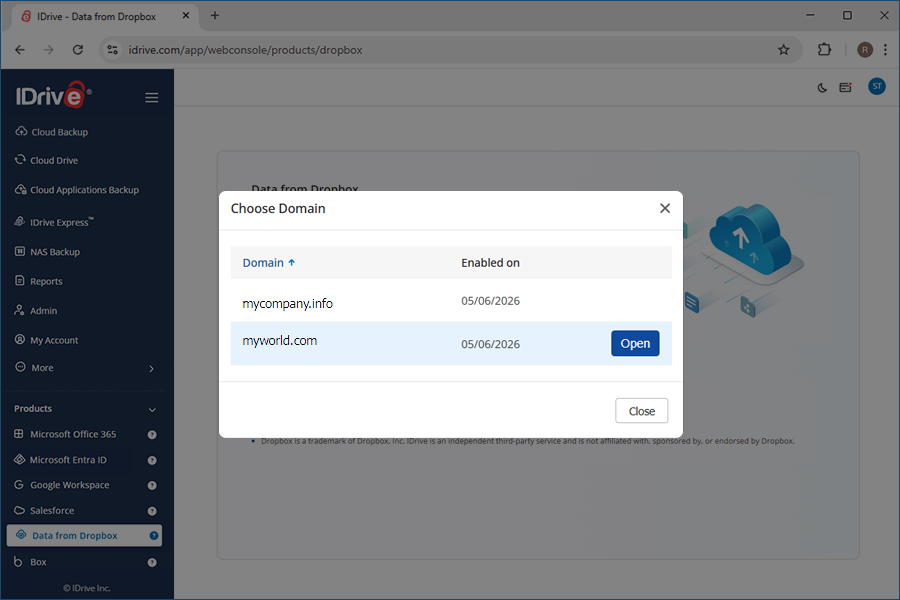Click the address bar URL

tap(245, 50)
